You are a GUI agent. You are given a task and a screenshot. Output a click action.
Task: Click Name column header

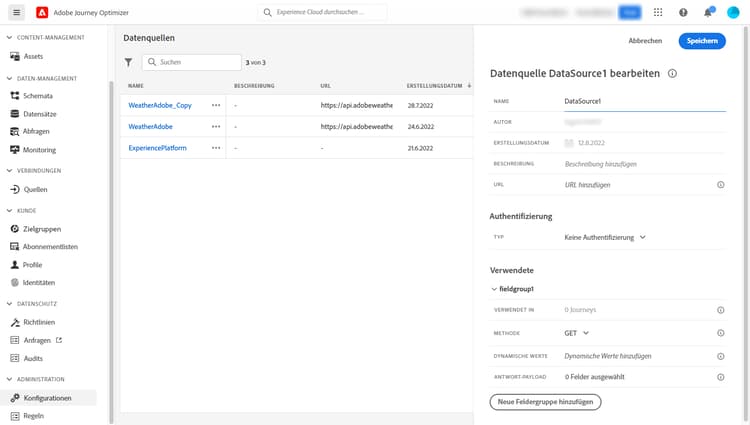(136, 86)
